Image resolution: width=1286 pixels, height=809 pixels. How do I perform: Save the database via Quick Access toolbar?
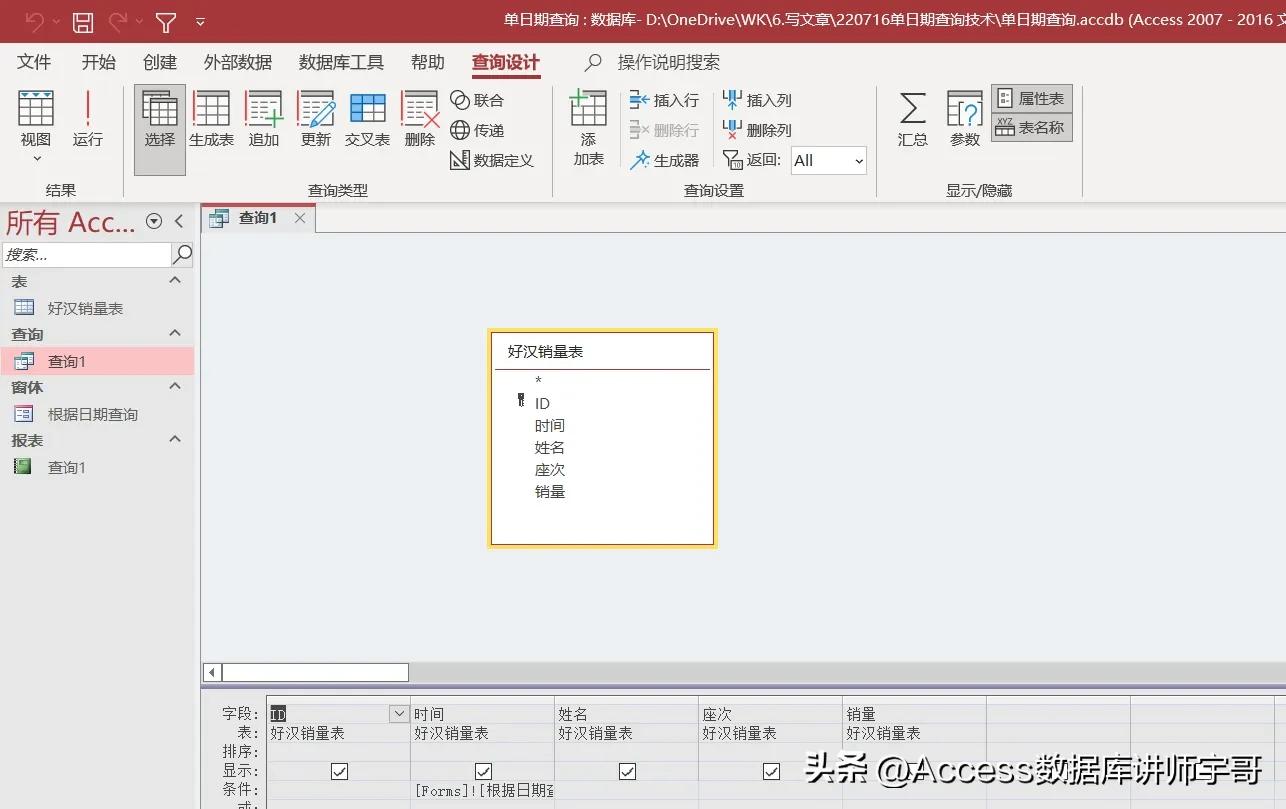coord(83,21)
